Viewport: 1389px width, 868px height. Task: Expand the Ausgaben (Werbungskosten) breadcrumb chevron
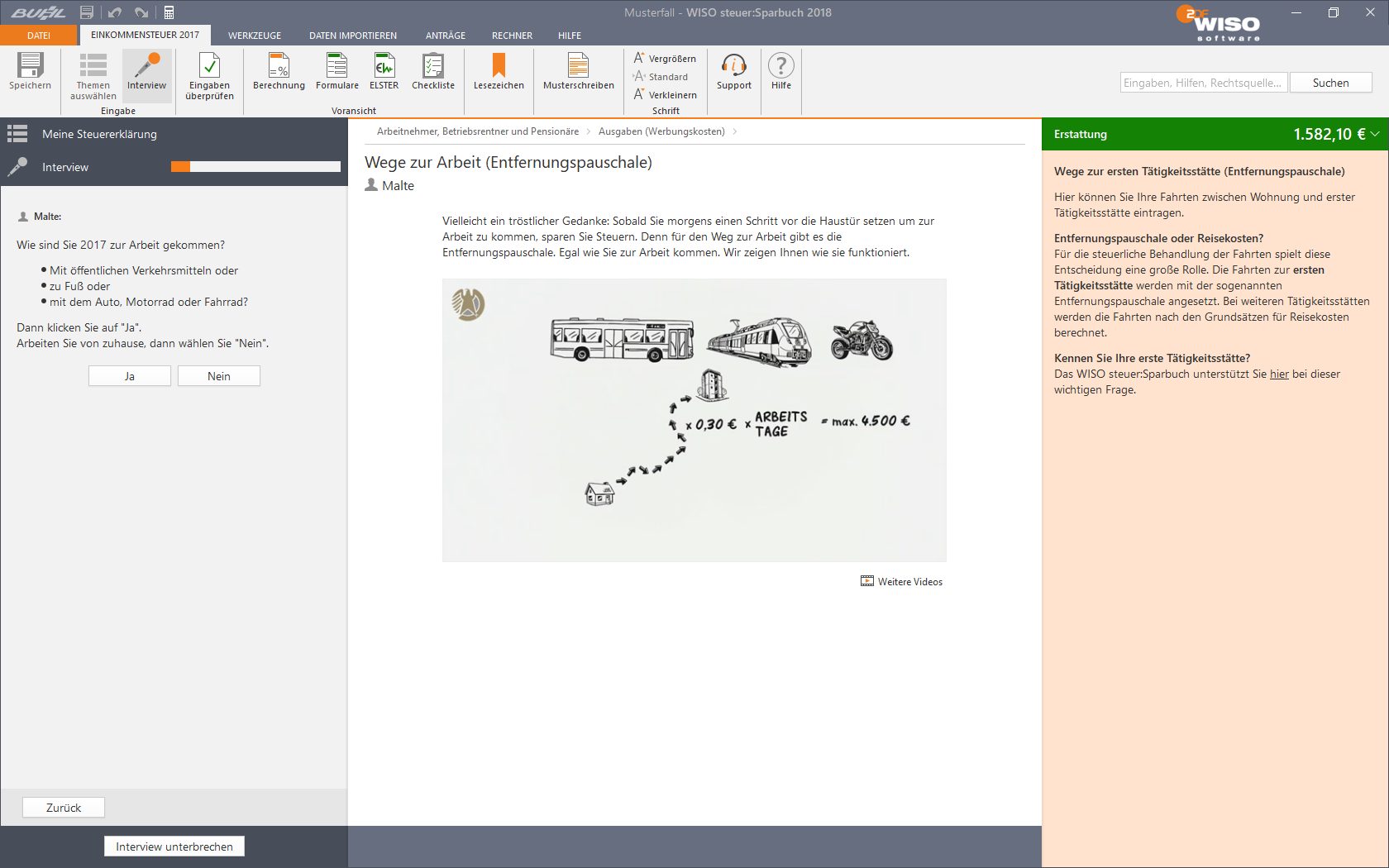coord(734,131)
